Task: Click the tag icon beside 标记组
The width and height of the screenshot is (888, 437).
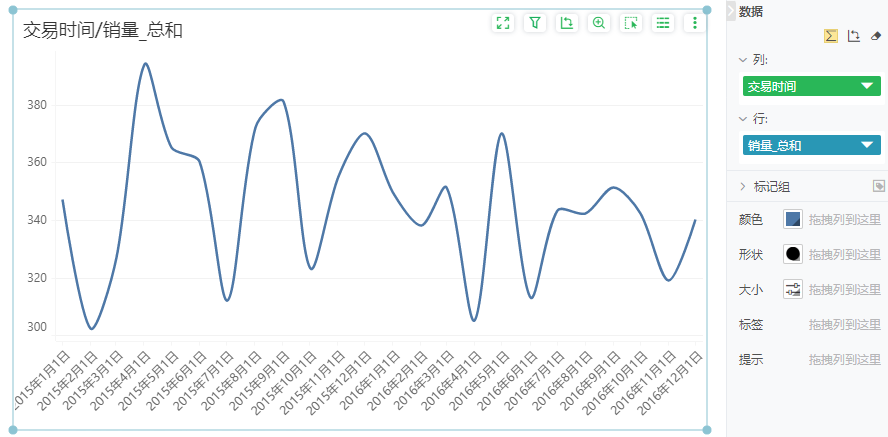Action: 878,186
